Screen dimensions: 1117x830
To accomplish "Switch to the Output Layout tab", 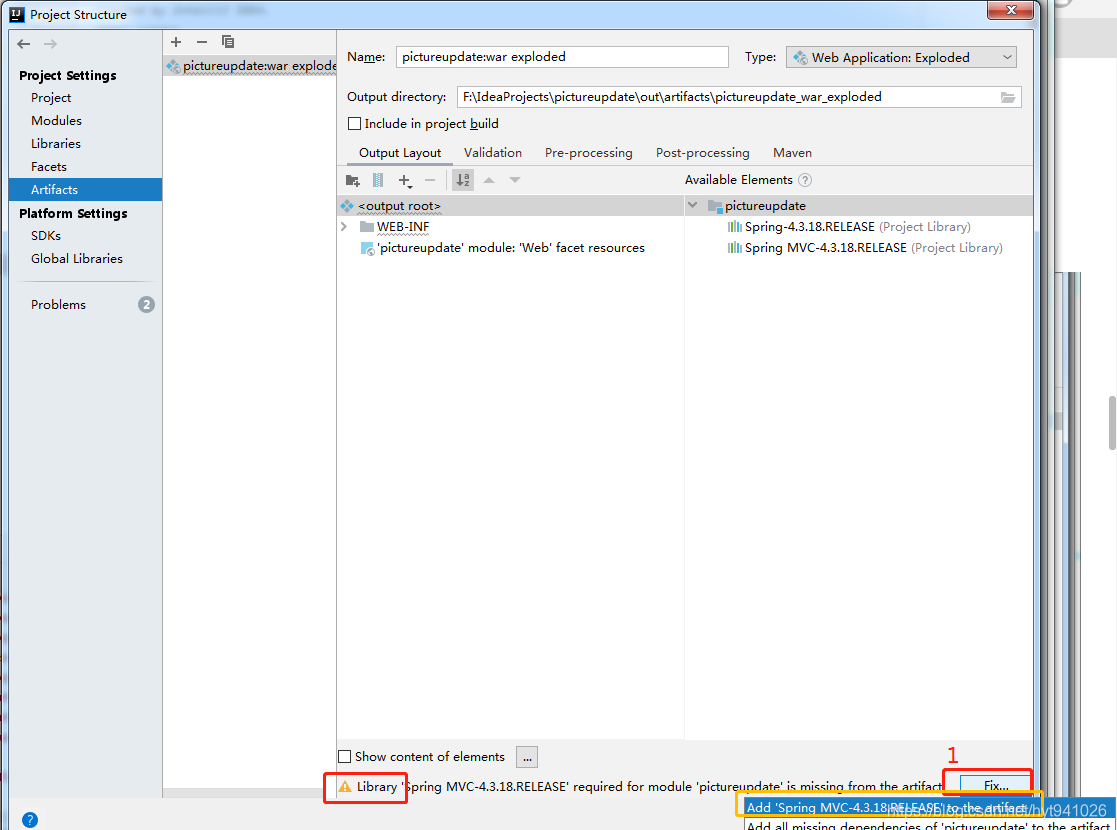I will [400, 152].
